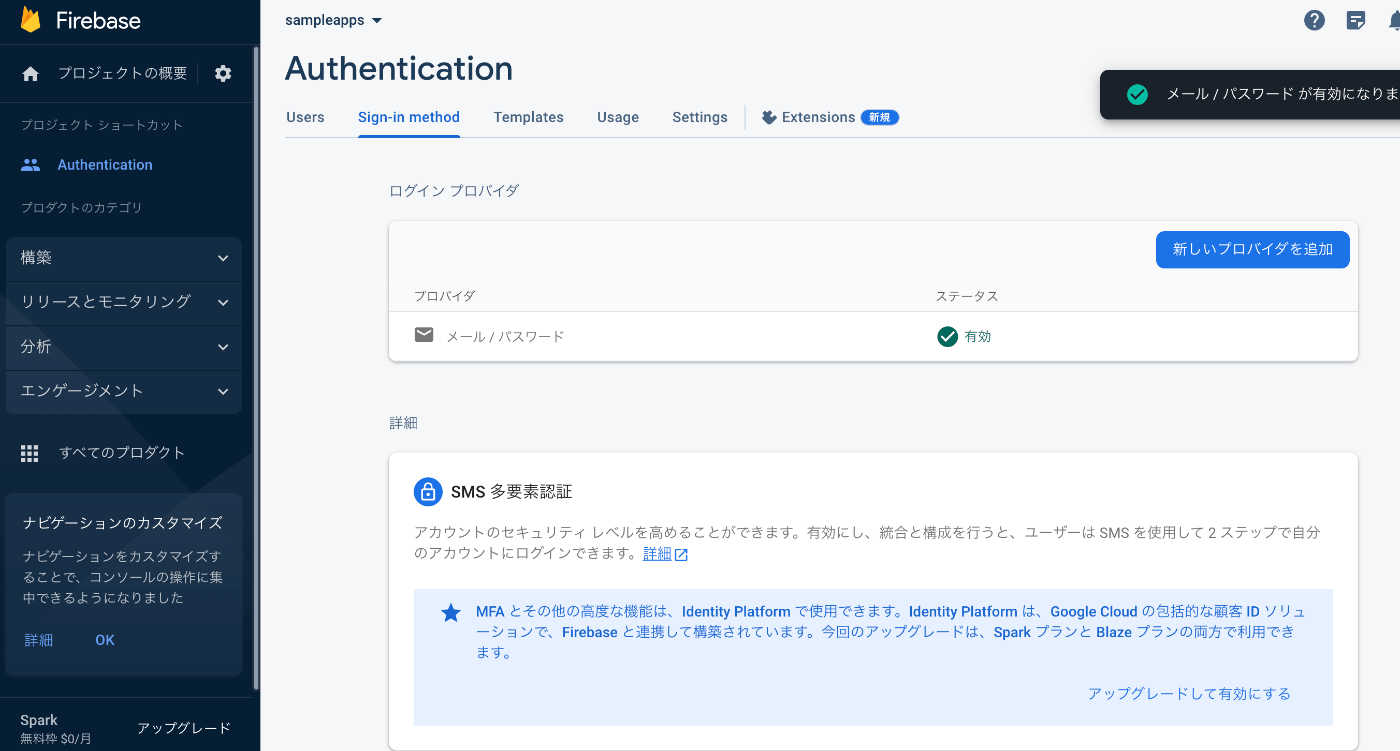The height and width of the screenshot is (751, 1400).
Task: Open the Extensions tab label
Action: (818, 117)
